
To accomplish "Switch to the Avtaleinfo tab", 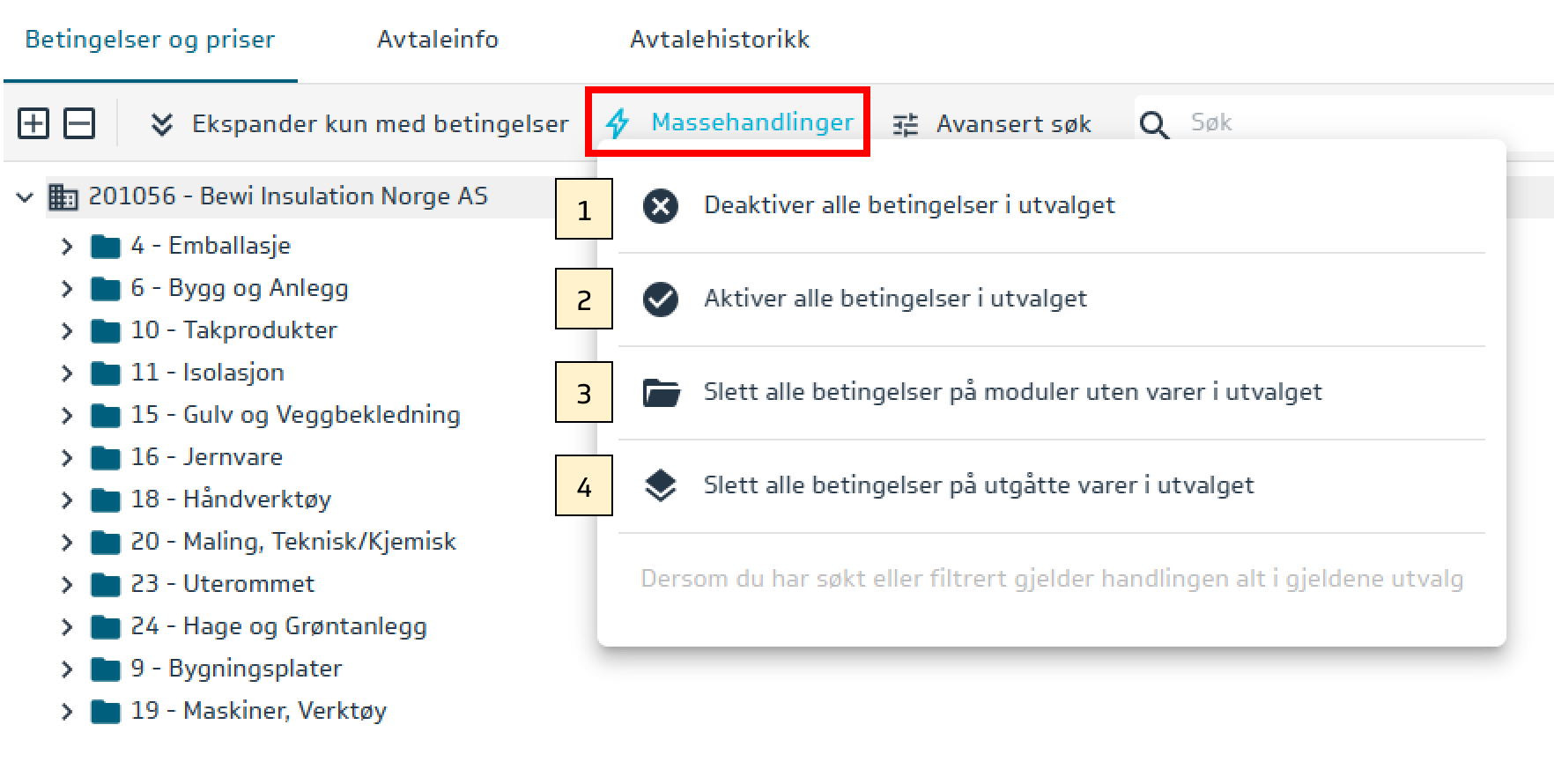I will point(438,40).
